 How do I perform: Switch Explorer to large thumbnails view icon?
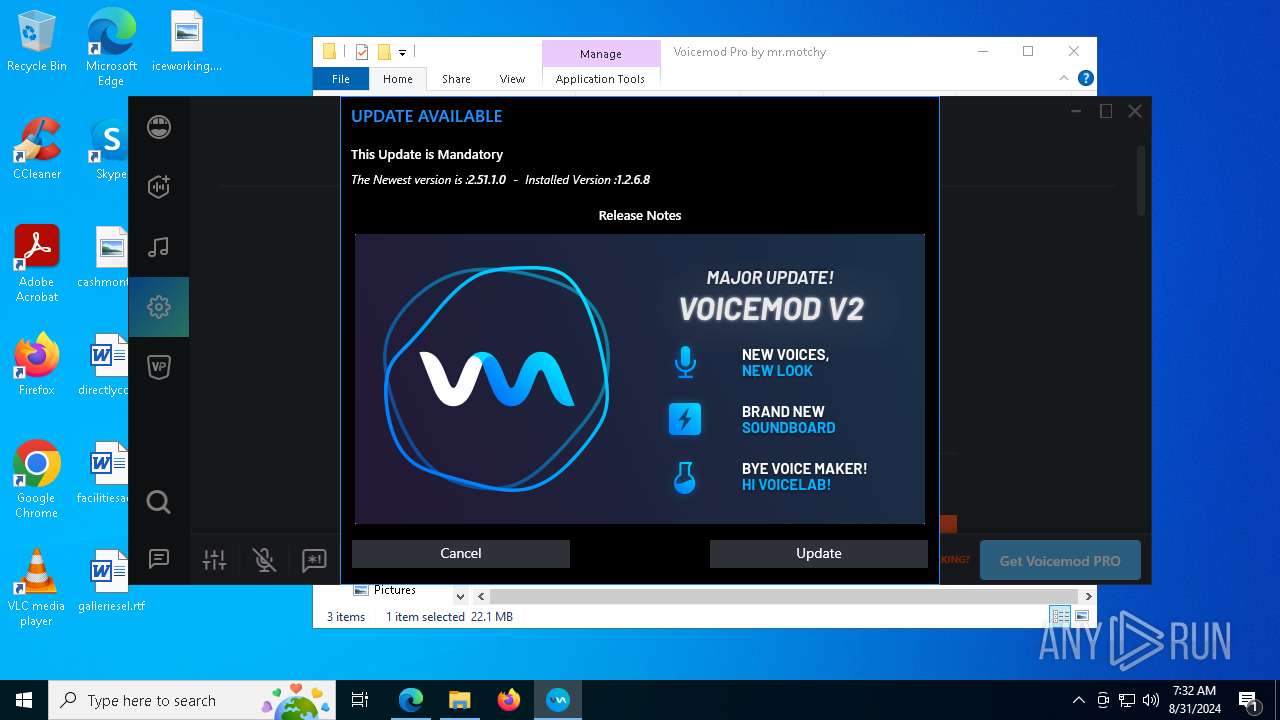[1081, 616]
